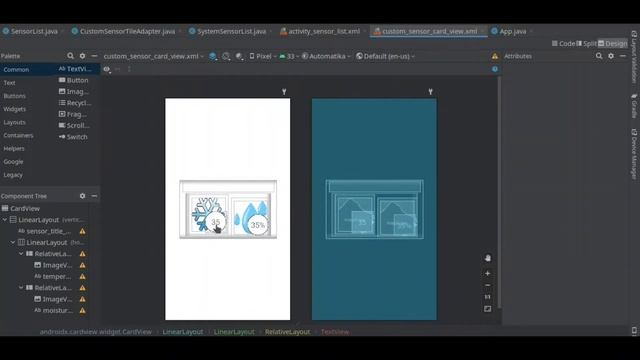Open API 33 version dropdown

[289, 56]
